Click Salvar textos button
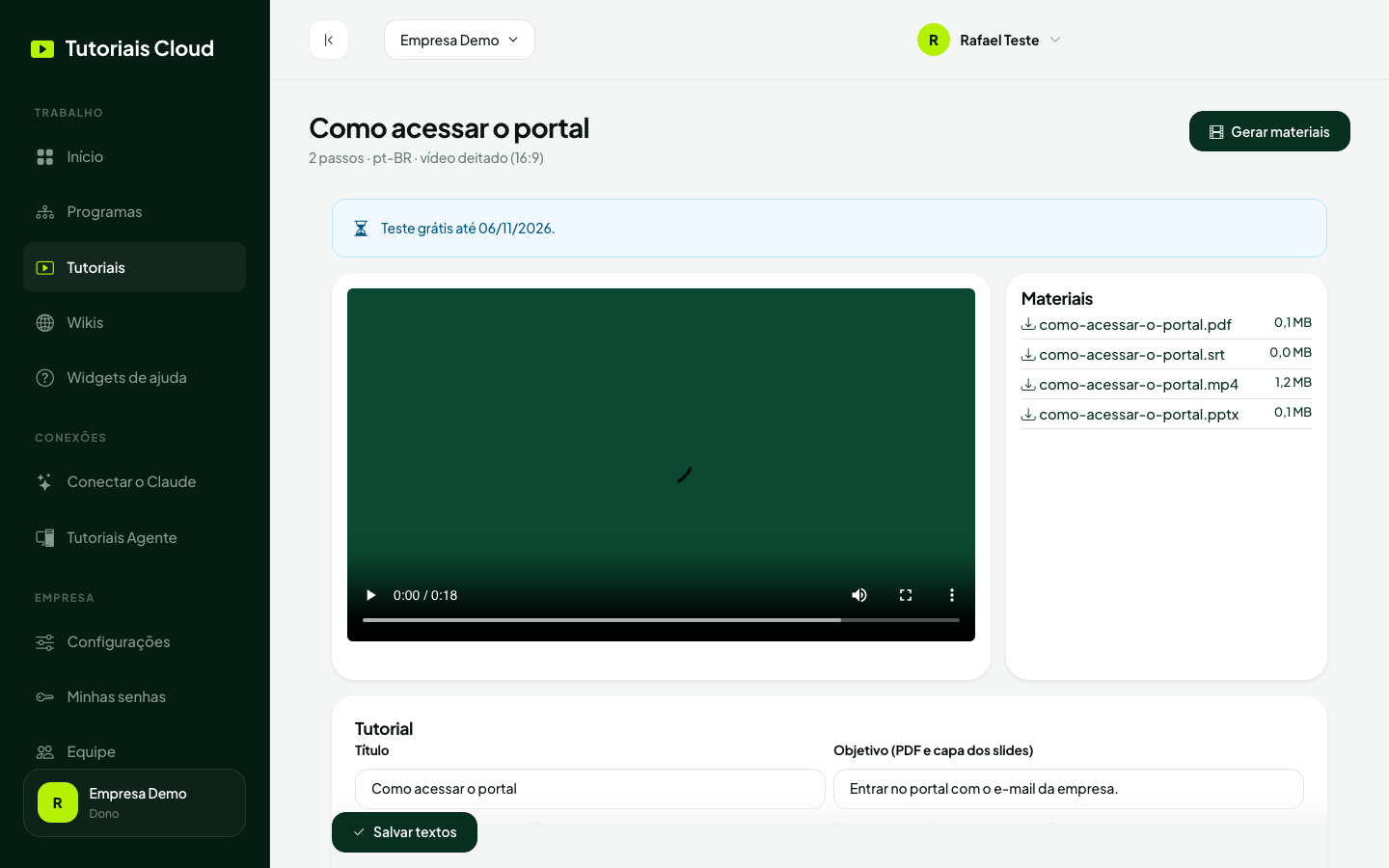The image size is (1389, 868). (x=404, y=832)
